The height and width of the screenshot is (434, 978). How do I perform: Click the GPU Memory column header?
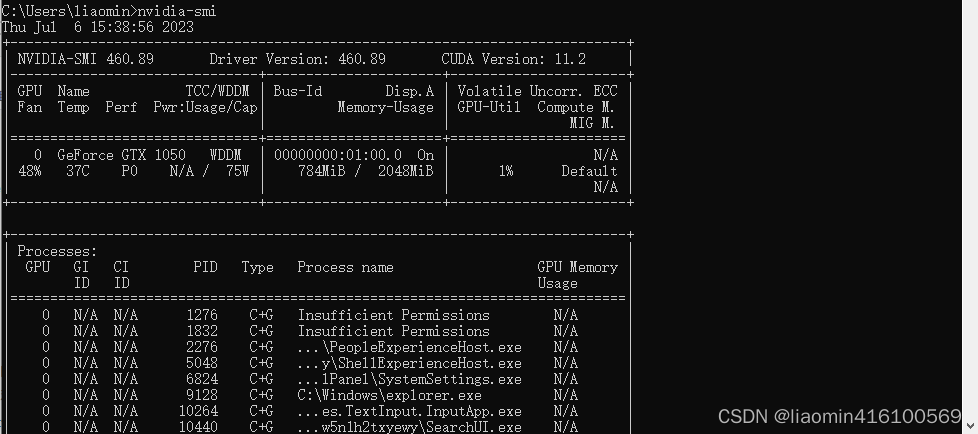click(x=578, y=268)
